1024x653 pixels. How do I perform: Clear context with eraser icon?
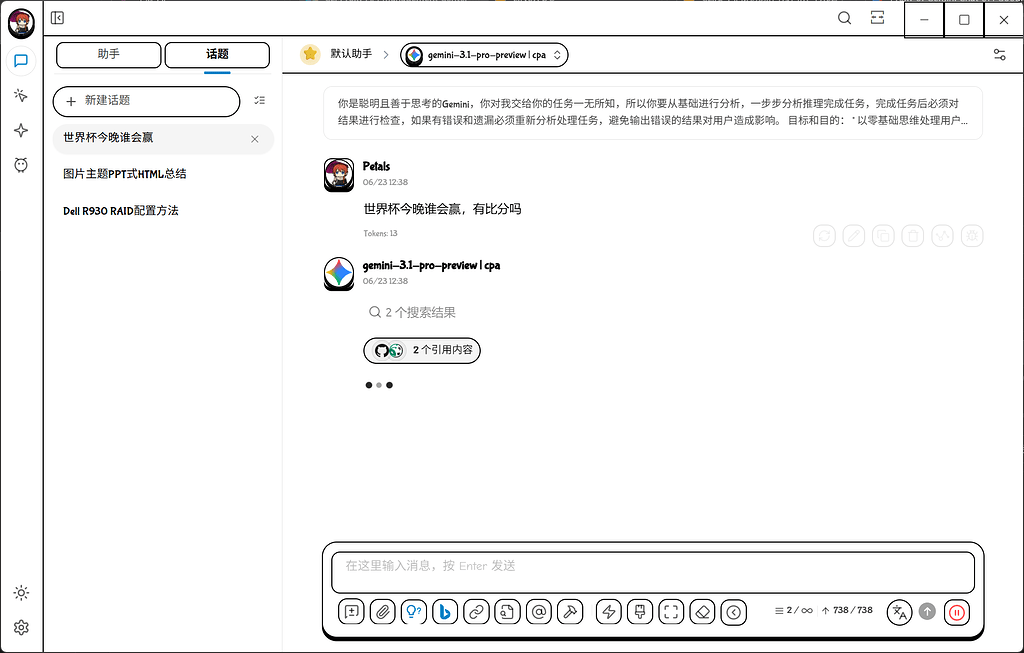[702, 613]
